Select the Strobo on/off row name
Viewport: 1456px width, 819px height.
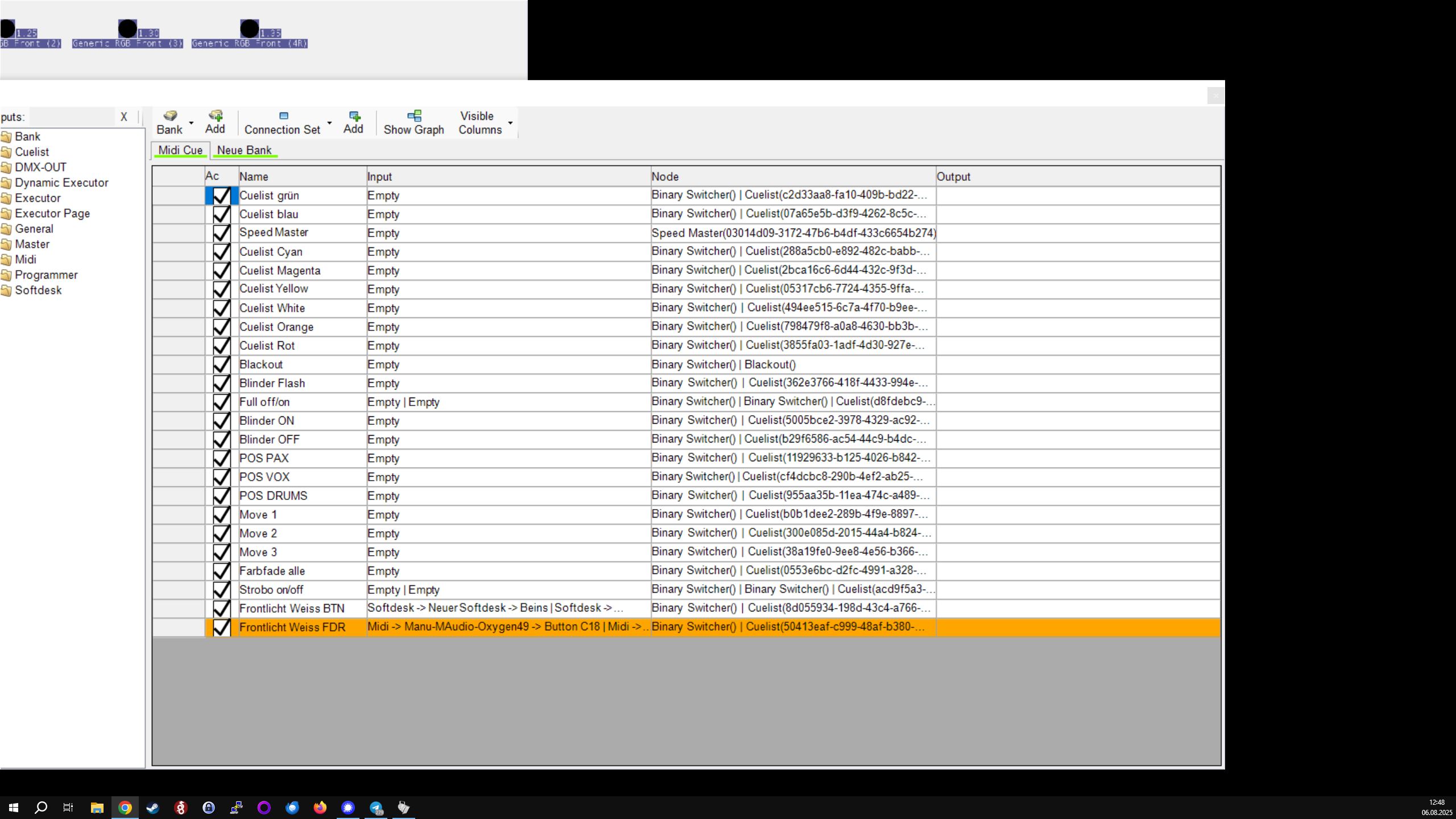coord(271,589)
